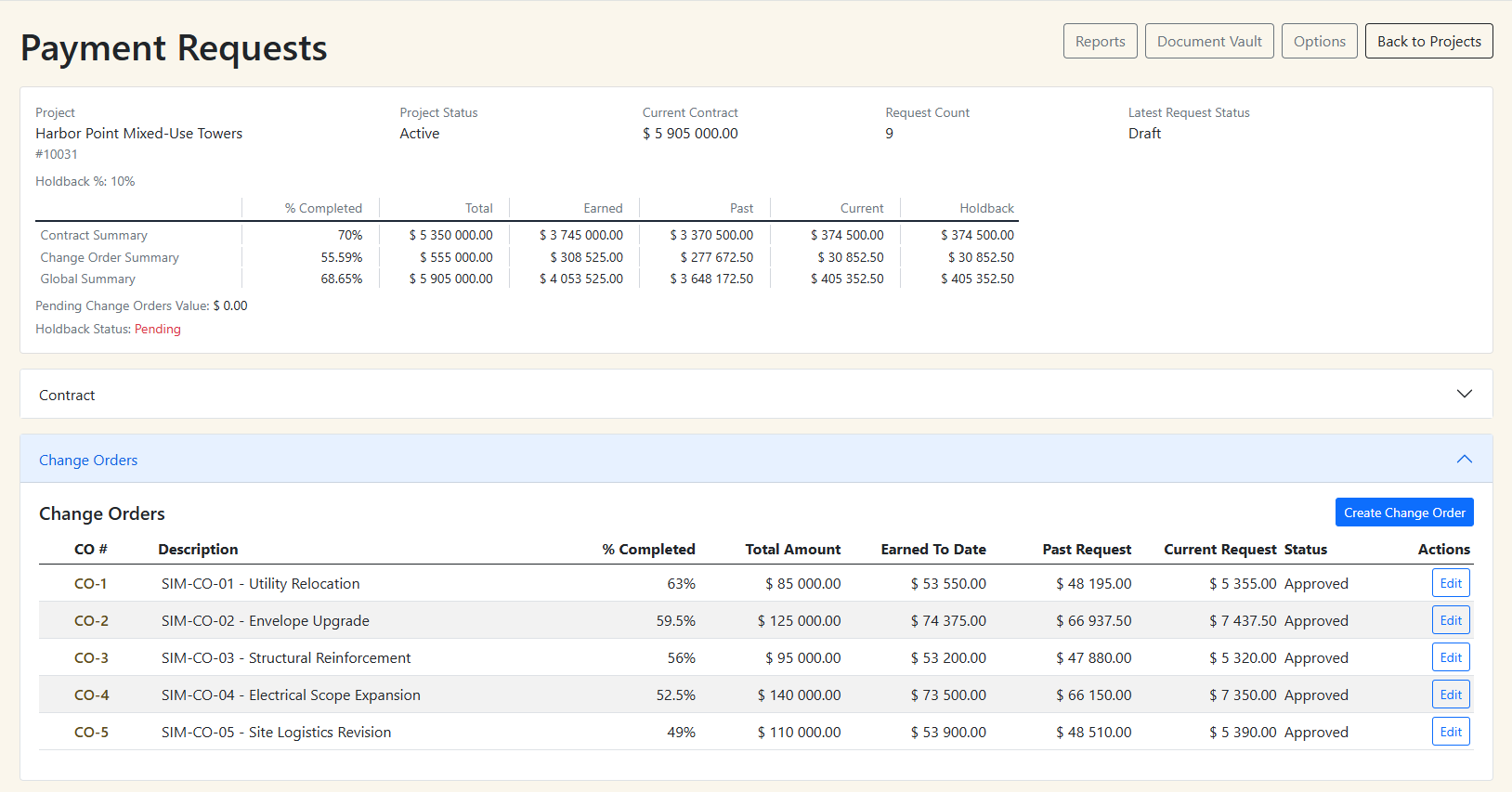1512x792 pixels.
Task: Select the Pending holdback status text
Action: point(157,330)
